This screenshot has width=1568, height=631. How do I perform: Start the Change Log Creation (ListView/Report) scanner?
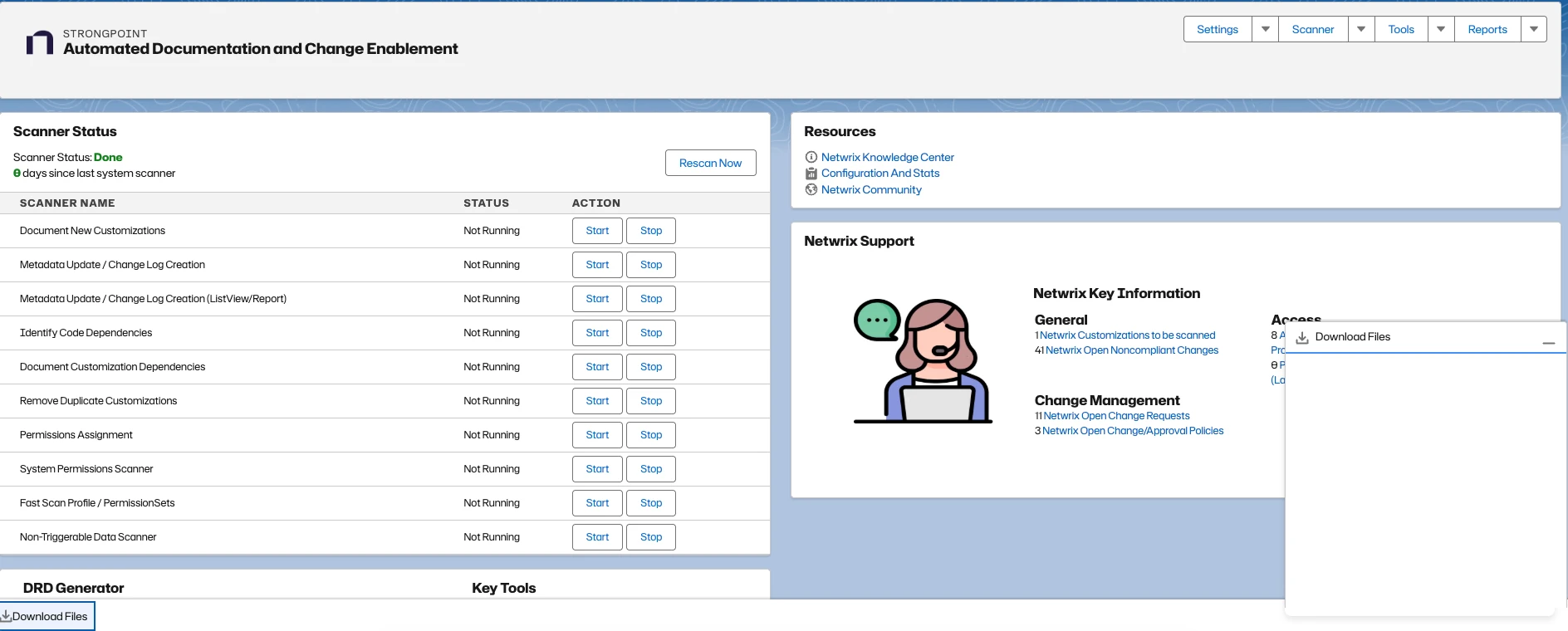[x=597, y=299]
